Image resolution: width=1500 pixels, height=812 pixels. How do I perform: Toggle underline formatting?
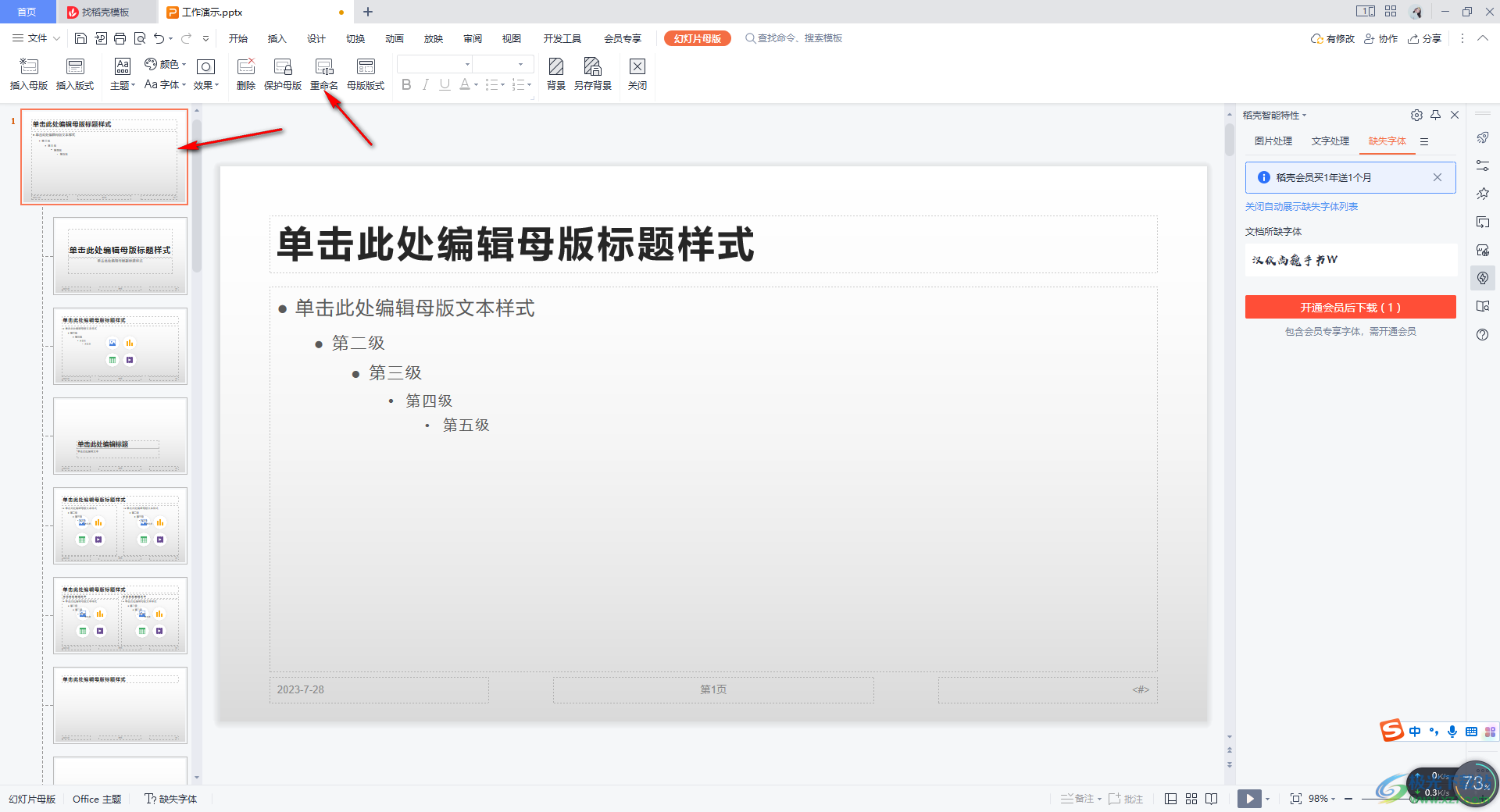click(x=445, y=84)
